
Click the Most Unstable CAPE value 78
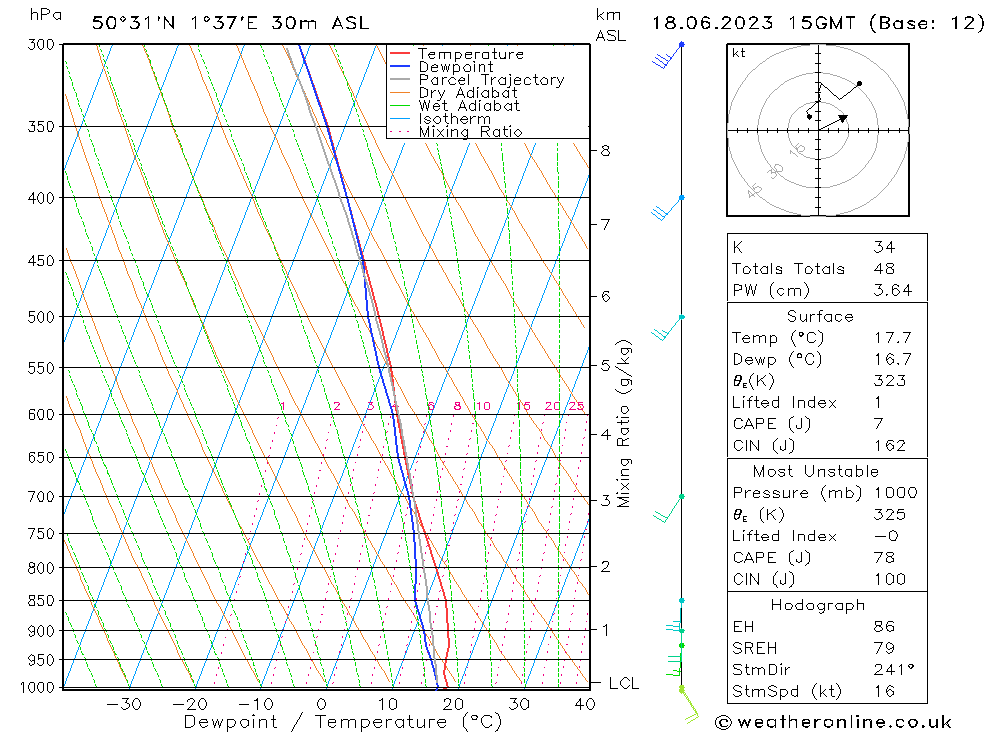pyautogui.click(x=885, y=558)
